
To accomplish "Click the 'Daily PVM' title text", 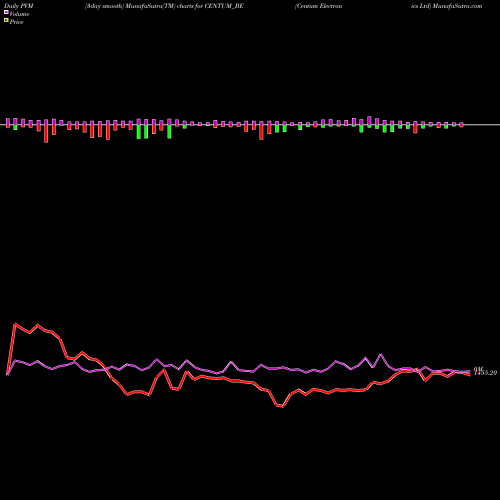I will 19,6.
